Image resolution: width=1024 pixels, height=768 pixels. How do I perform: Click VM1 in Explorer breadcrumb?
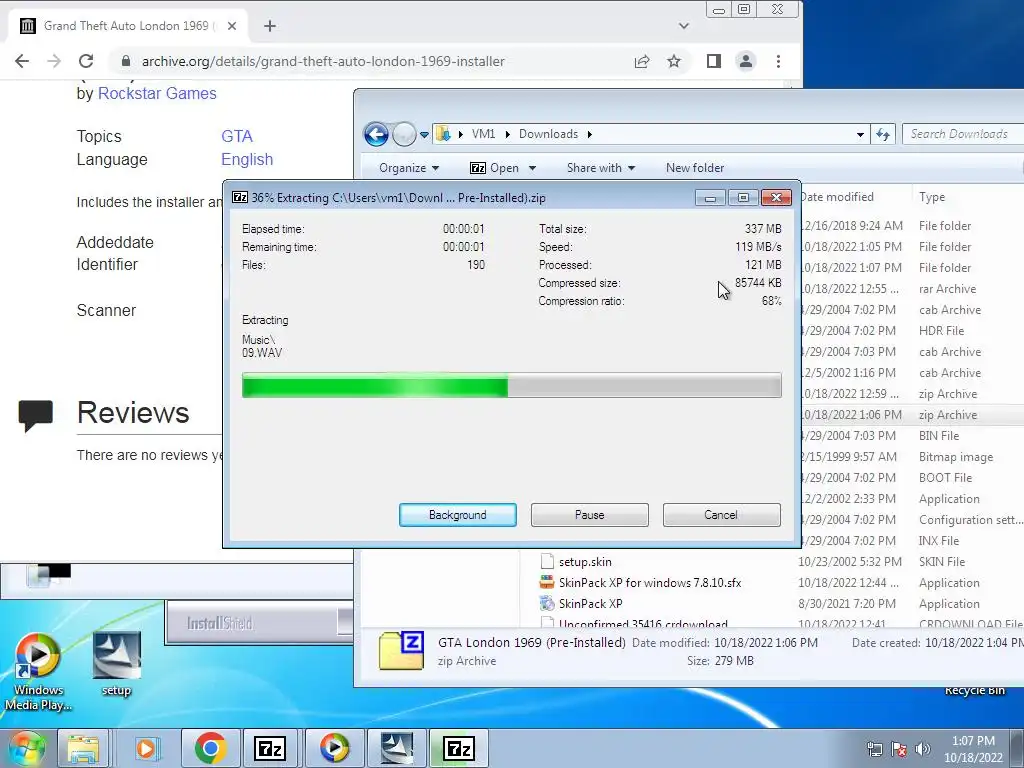pos(483,134)
